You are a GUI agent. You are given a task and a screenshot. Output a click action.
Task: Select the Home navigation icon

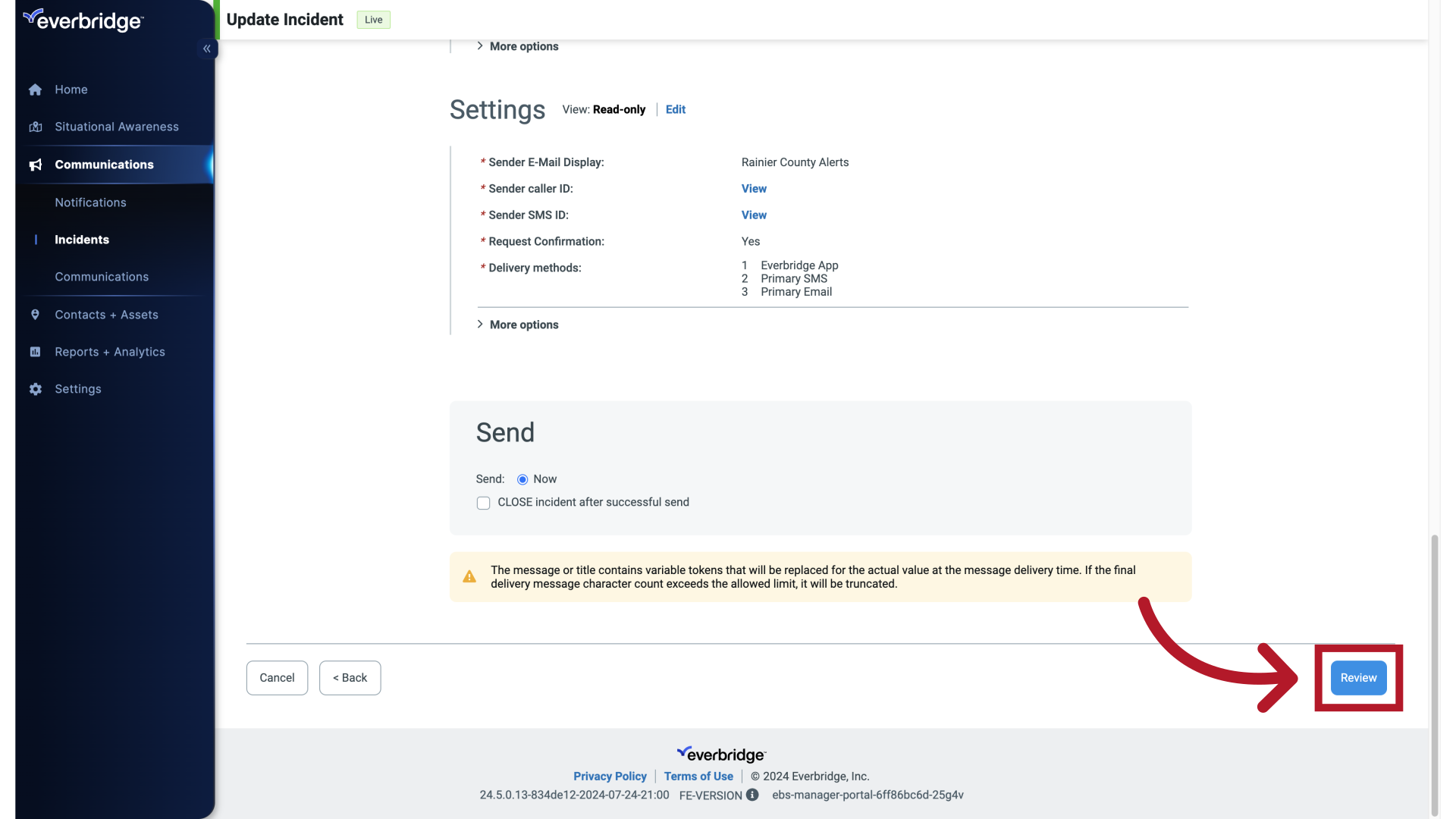pos(35,89)
